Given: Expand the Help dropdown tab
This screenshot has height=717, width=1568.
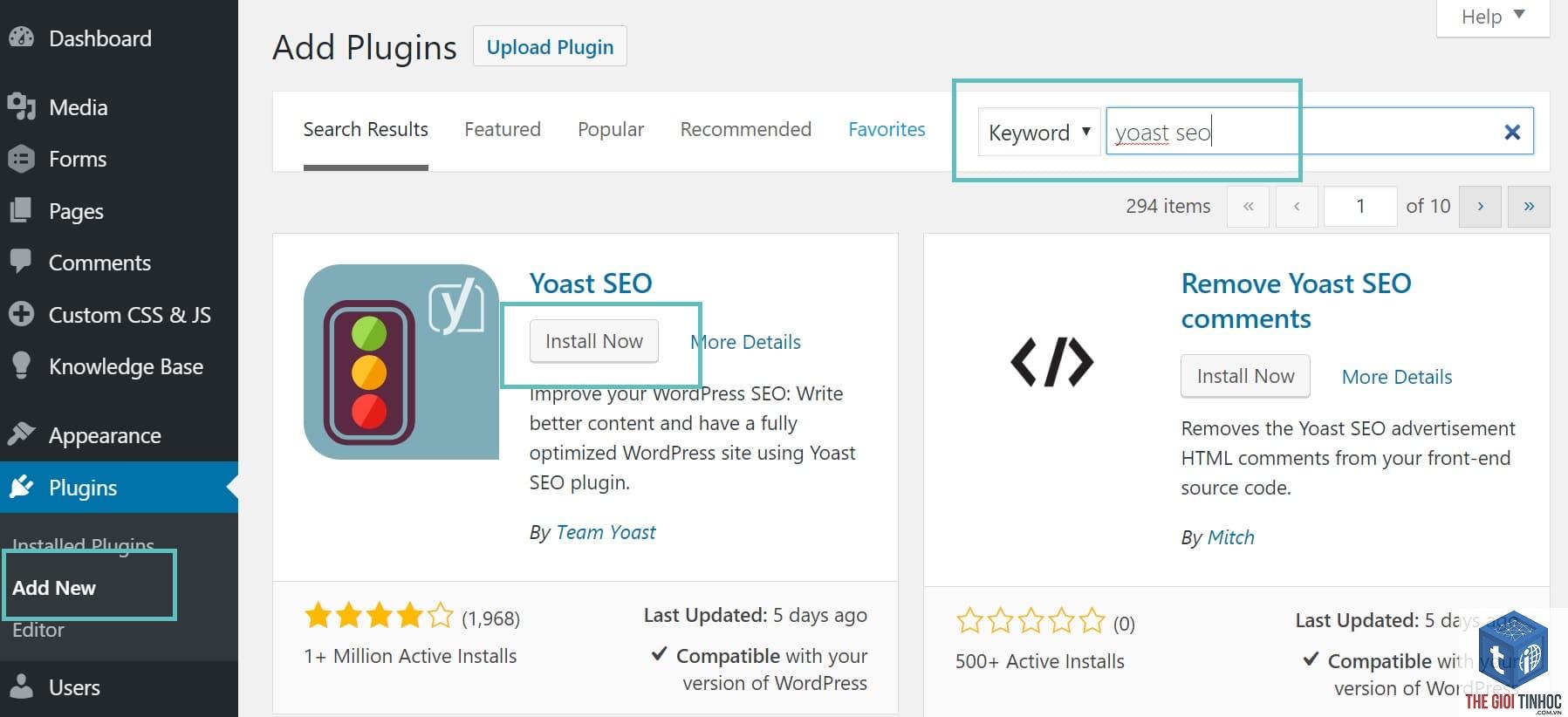Looking at the screenshot, I should coord(1493,17).
